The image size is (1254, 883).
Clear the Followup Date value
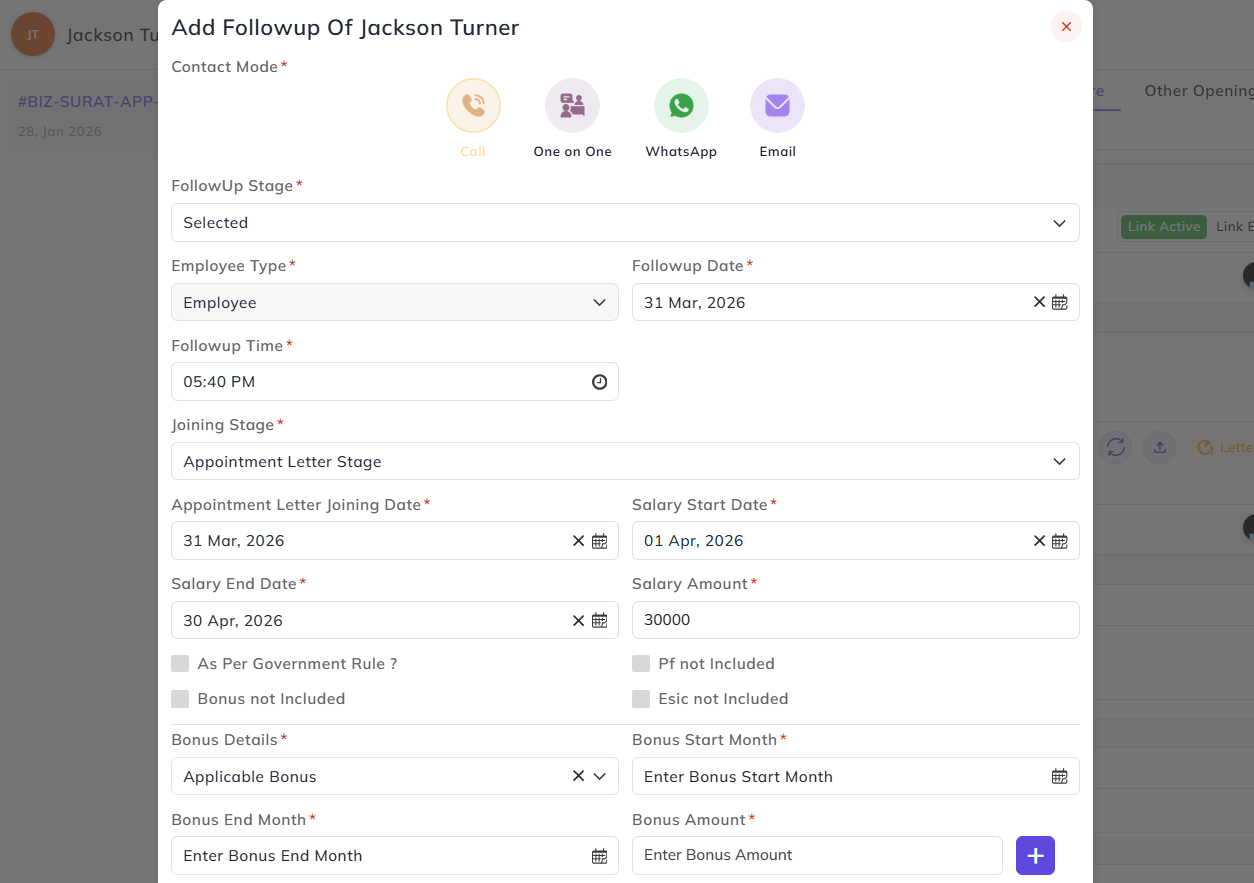coord(1039,302)
